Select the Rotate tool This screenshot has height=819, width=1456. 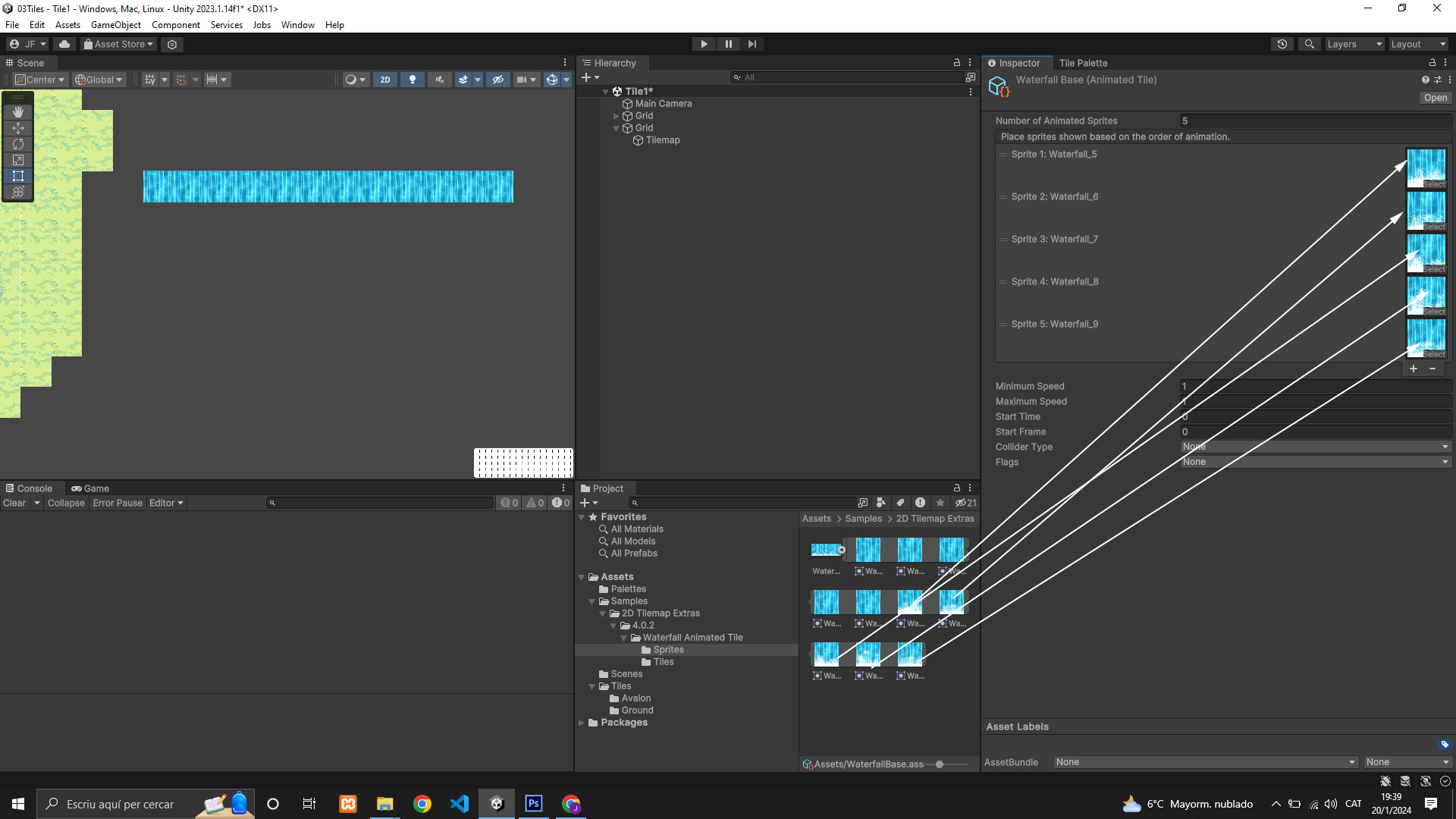coord(18,144)
